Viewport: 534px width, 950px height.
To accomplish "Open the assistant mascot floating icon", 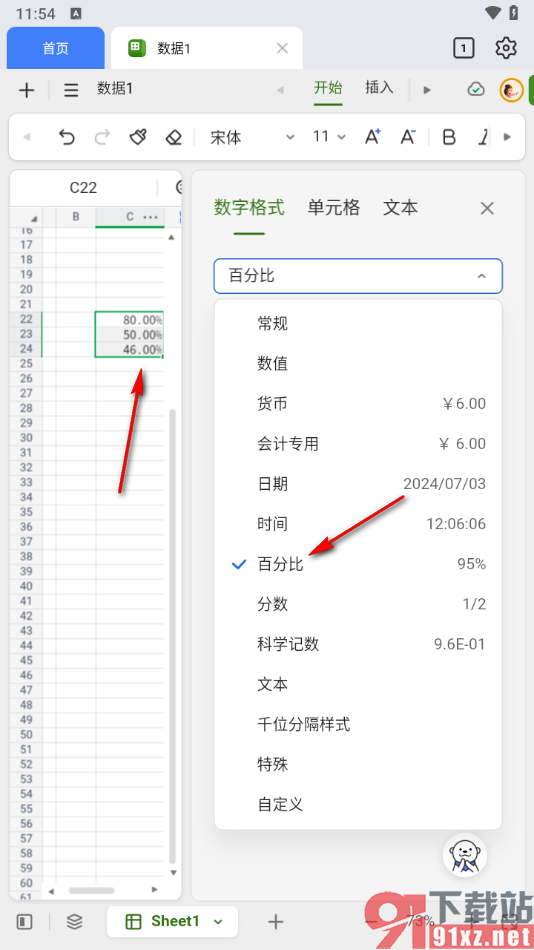I will click(x=465, y=854).
